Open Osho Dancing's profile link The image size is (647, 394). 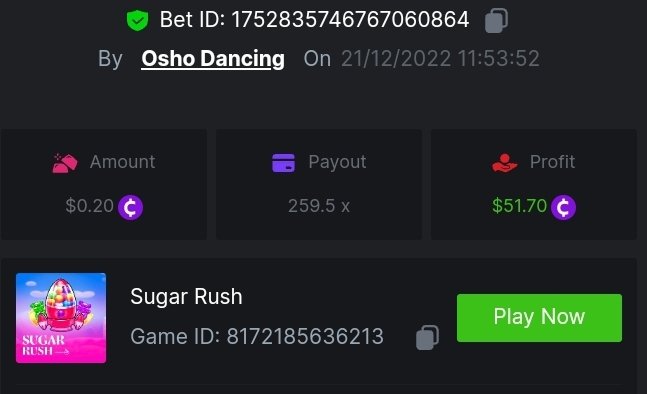213,59
